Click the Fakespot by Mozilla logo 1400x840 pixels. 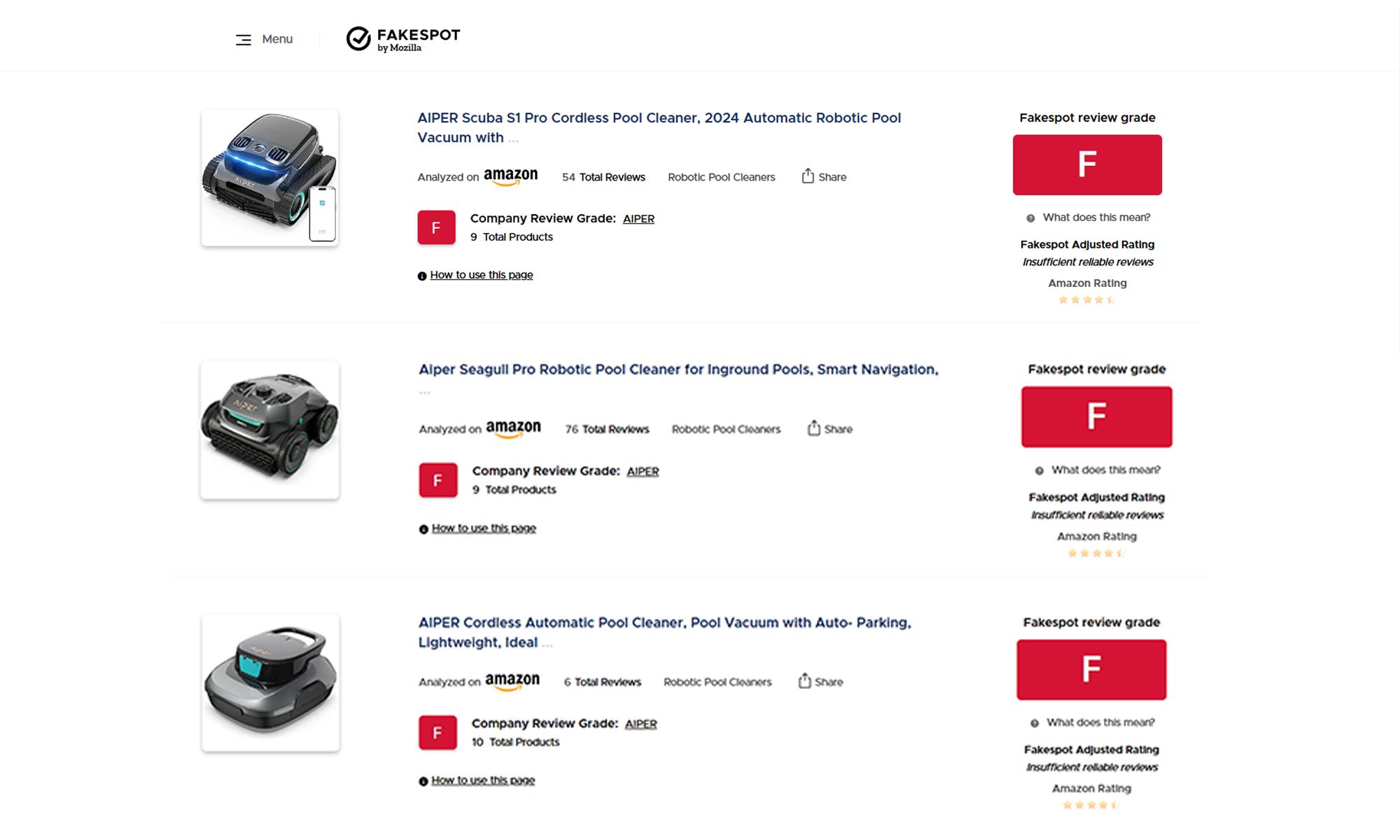point(403,39)
